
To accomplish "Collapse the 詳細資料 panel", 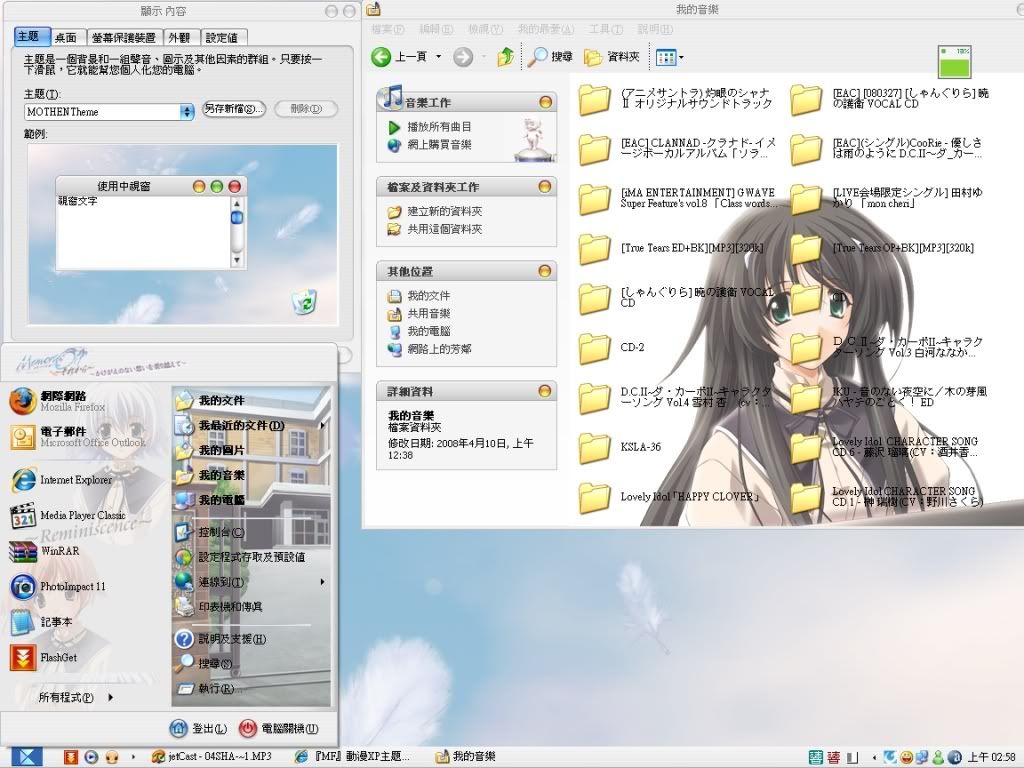I will 544,391.
